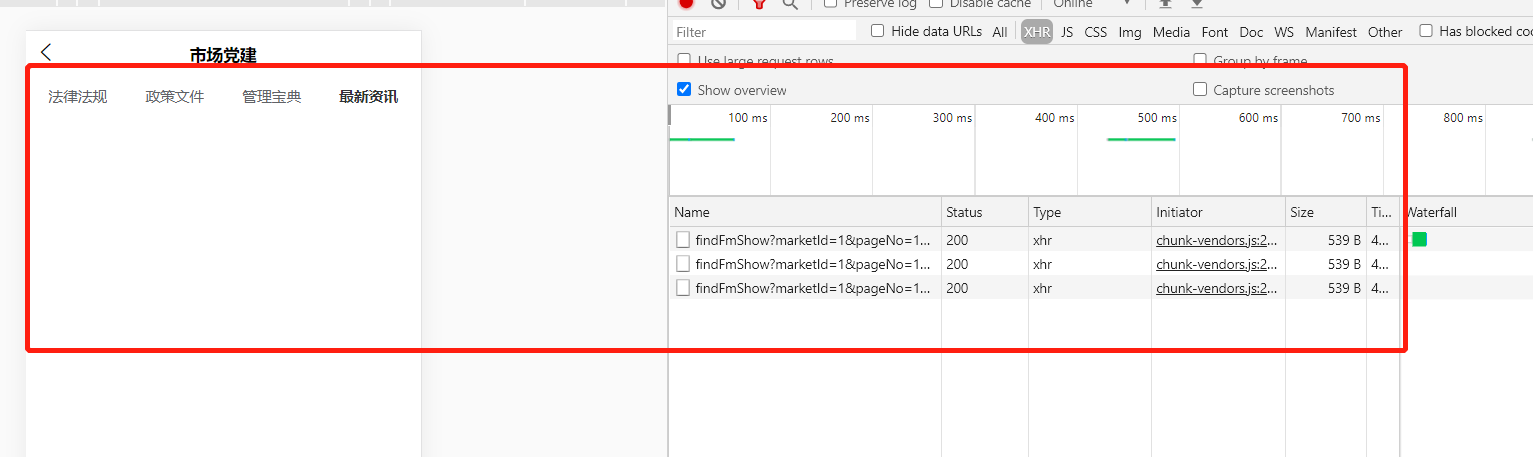
Task: Select the Manifest request type filter
Action: coord(1331,32)
